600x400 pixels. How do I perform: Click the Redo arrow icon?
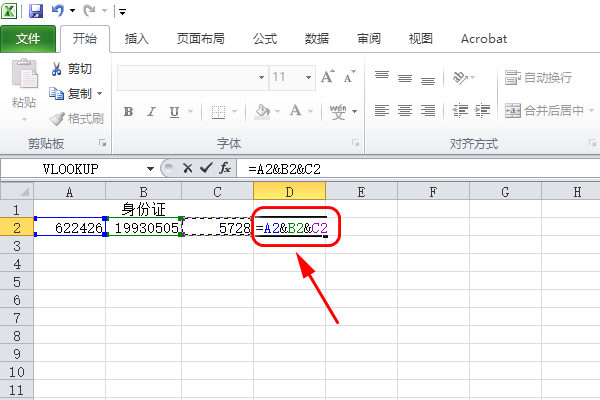tap(89, 11)
